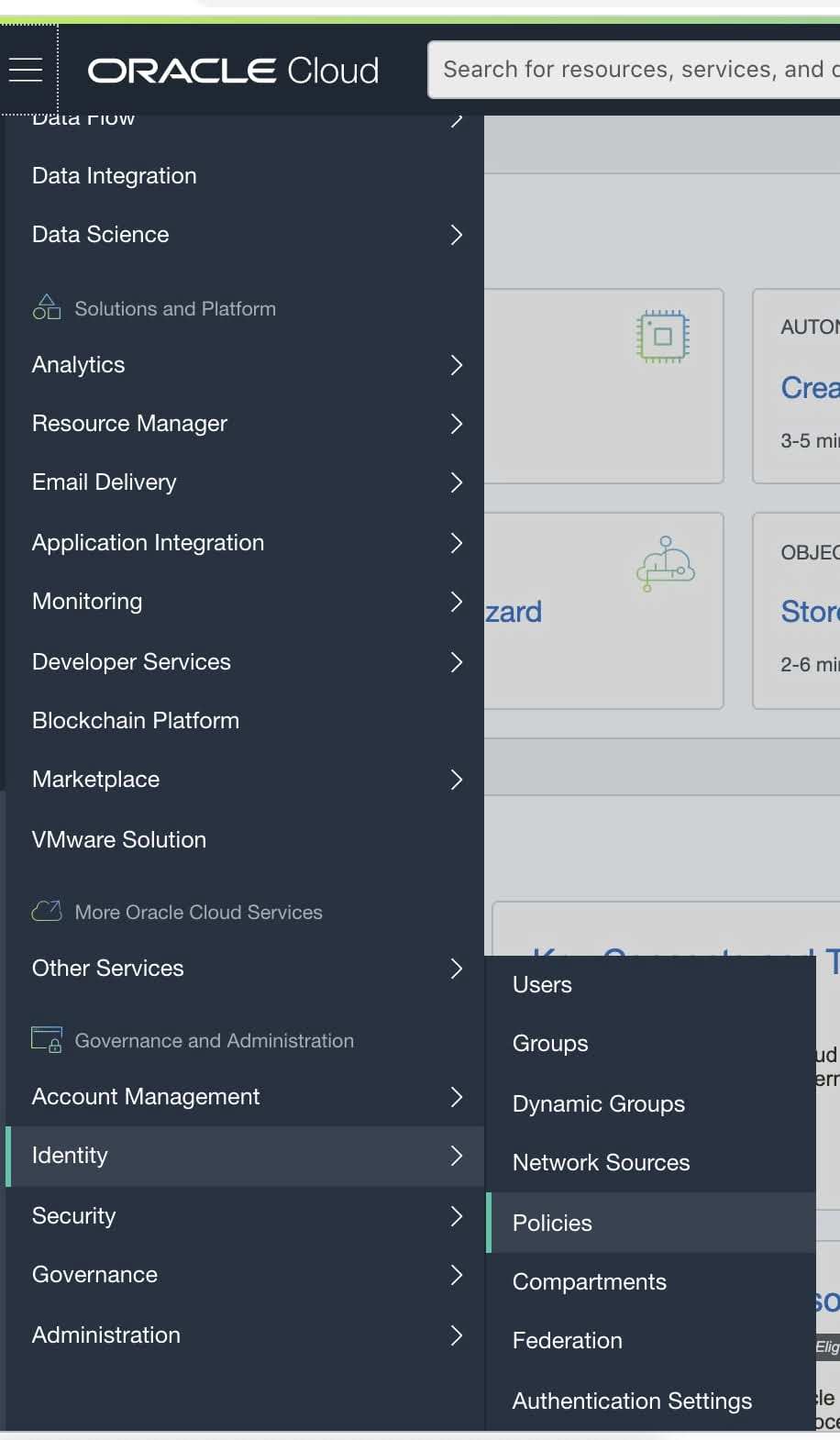The height and width of the screenshot is (1440, 840).
Task: Open Account Management menu entry
Action: [x=146, y=1097]
